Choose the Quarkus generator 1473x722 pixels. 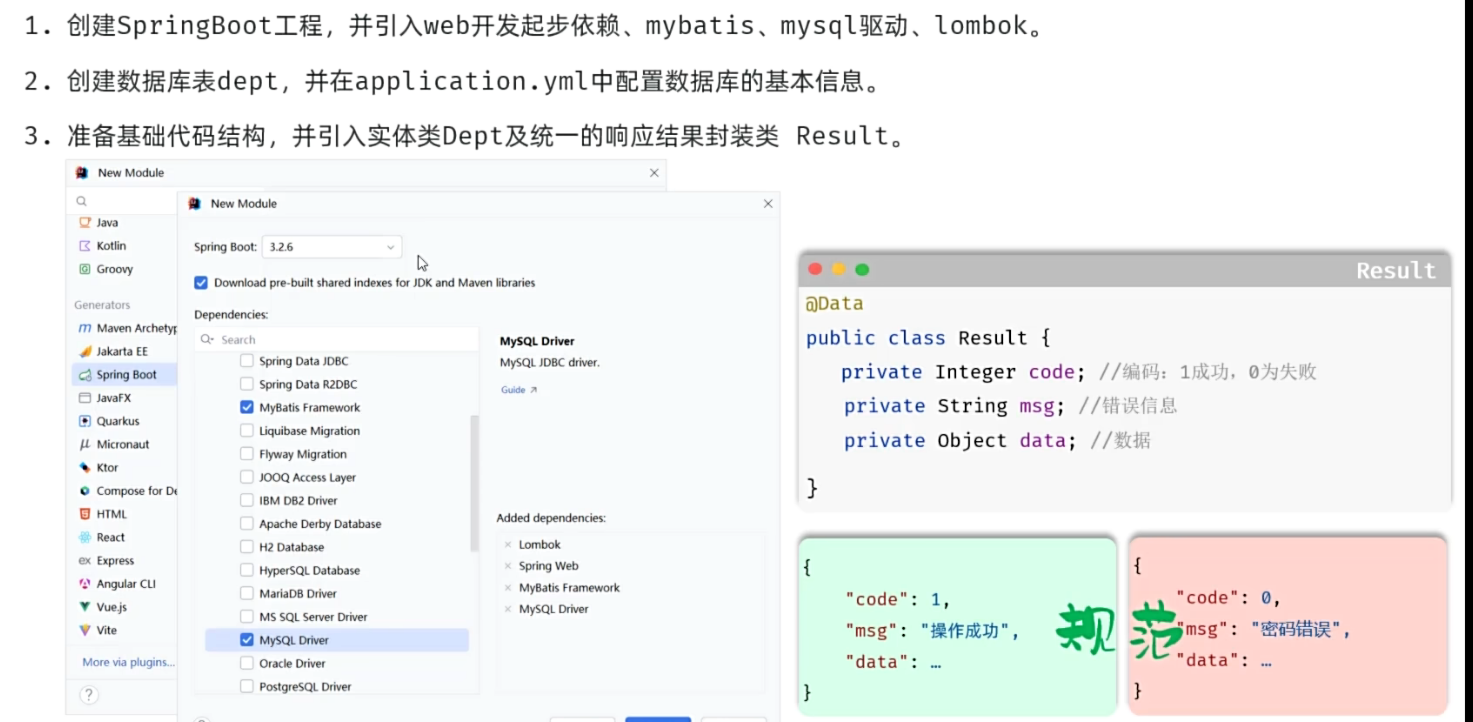pyautogui.click(x=109, y=421)
